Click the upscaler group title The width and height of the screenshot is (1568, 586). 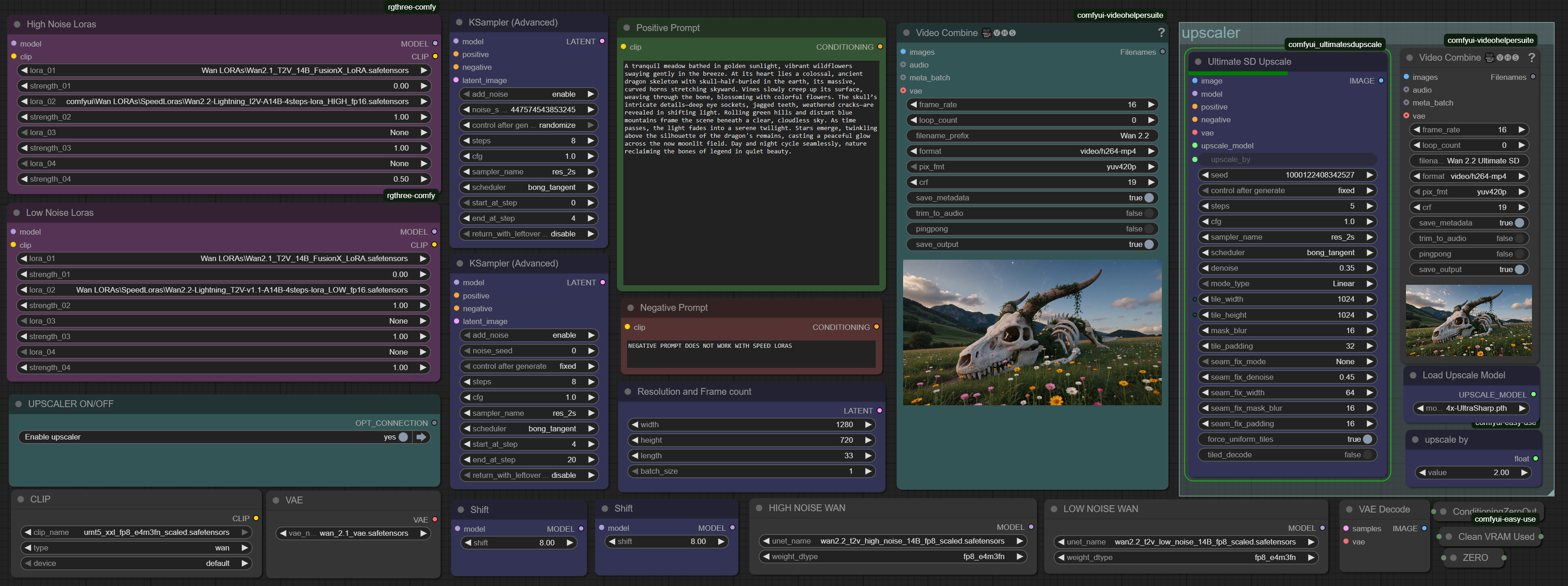(1210, 33)
